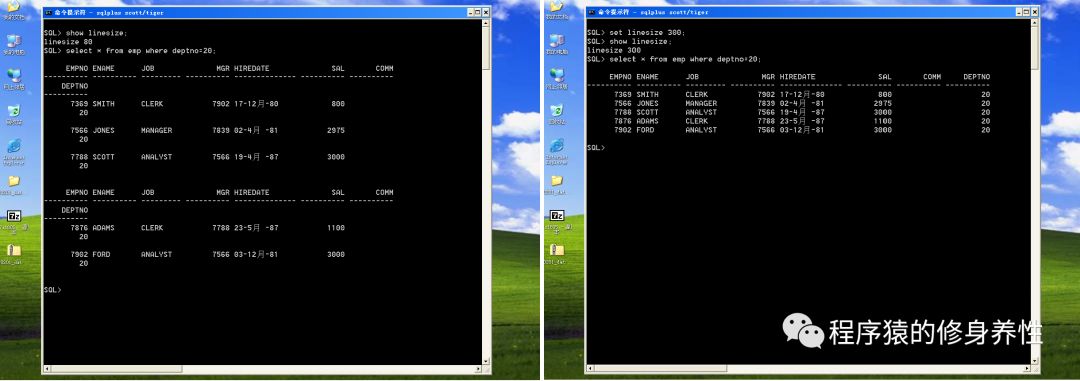Launch Internet Explorer icon beside linesize 300 window
1080x381 pixels.
click(x=557, y=146)
